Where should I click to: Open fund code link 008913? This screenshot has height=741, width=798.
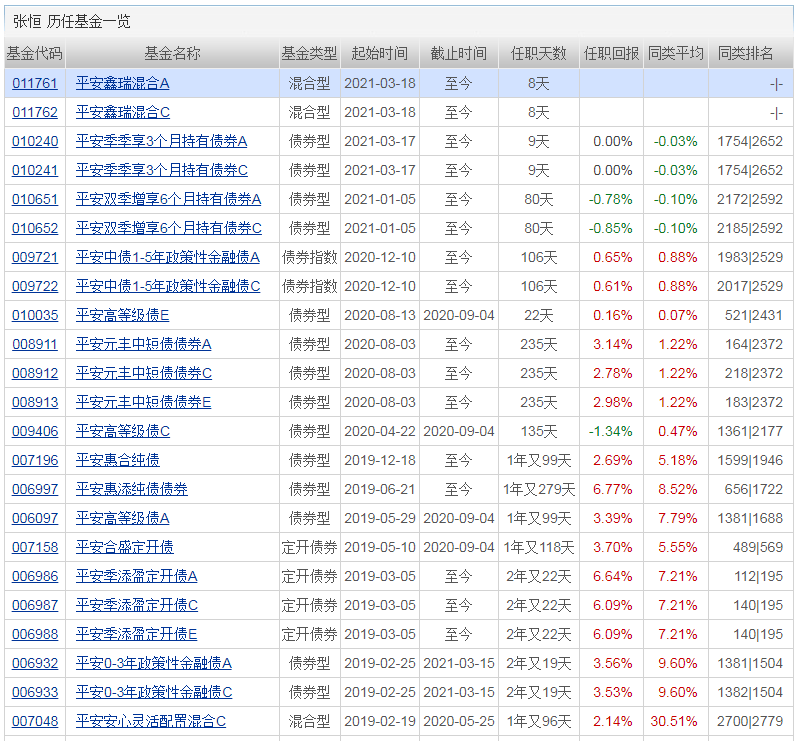click(35, 403)
